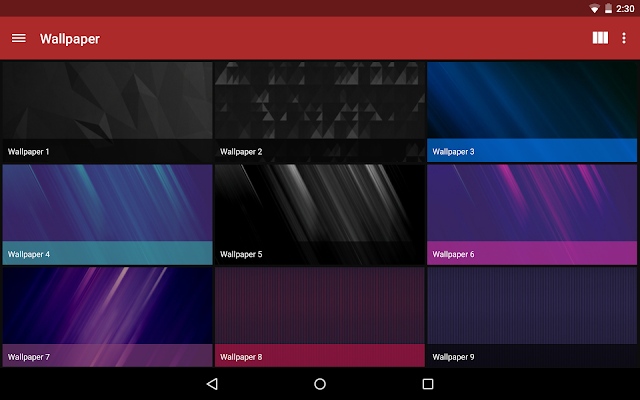Open the black-and-white Wallpaper 5
This screenshot has height=400, width=640.
click(x=320, y=215)
